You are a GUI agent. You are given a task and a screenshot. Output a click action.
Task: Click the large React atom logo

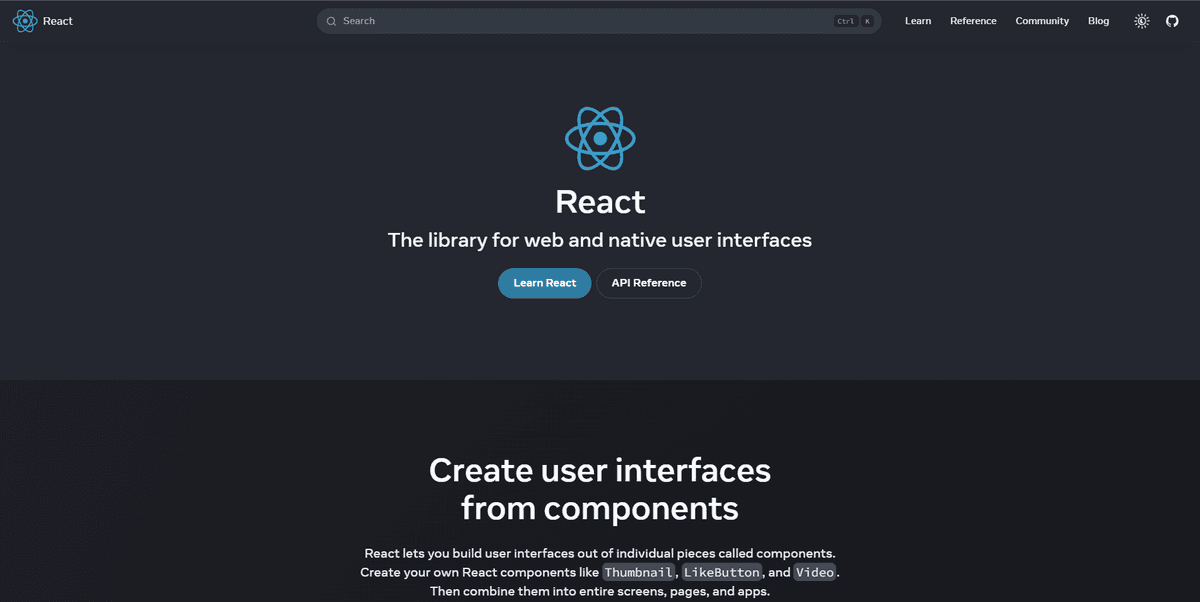[x=600, y=138]
